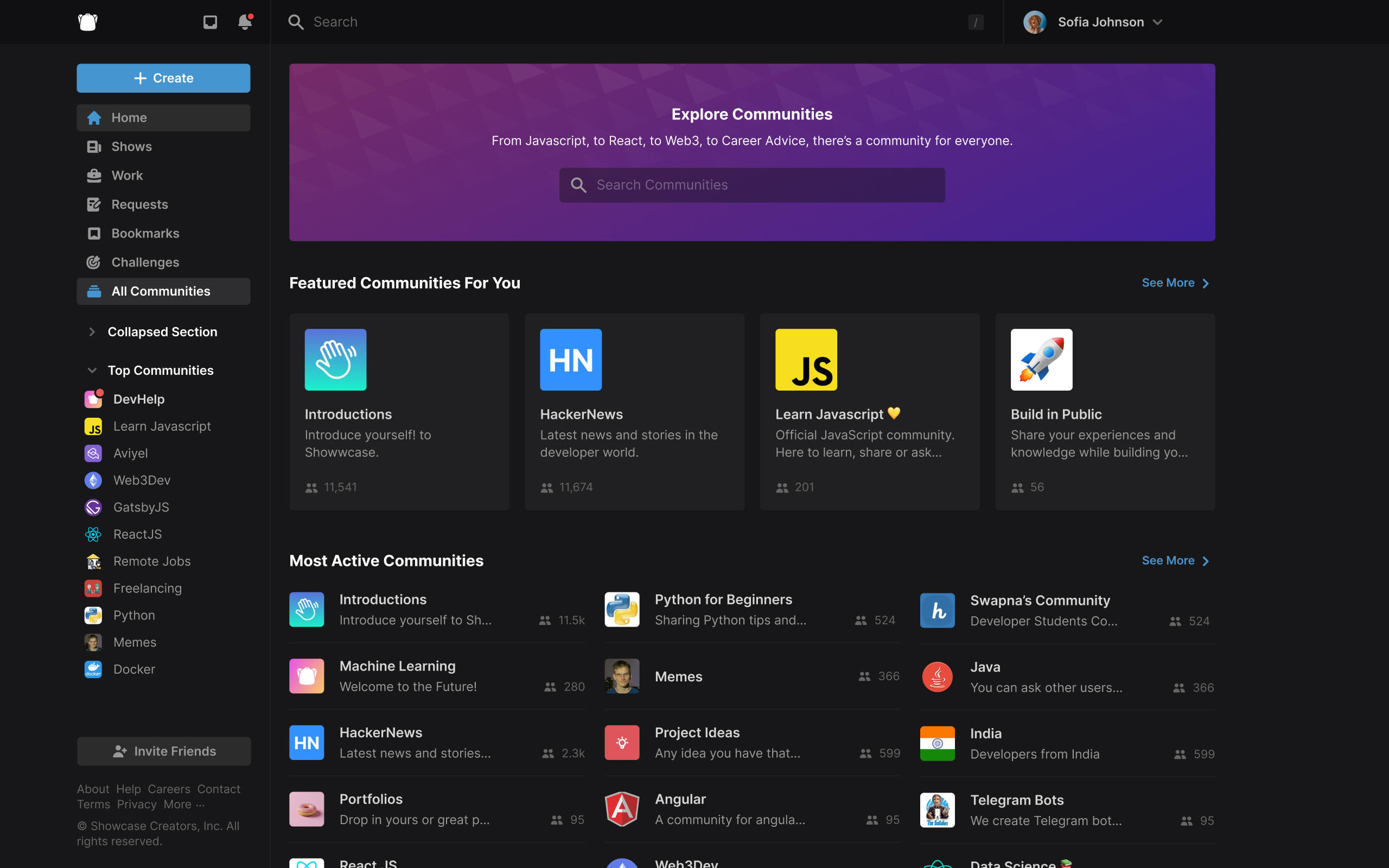Click the Showcase logo icon
This screenshot has height=868, width=1389.
click(x=88, y=22)
